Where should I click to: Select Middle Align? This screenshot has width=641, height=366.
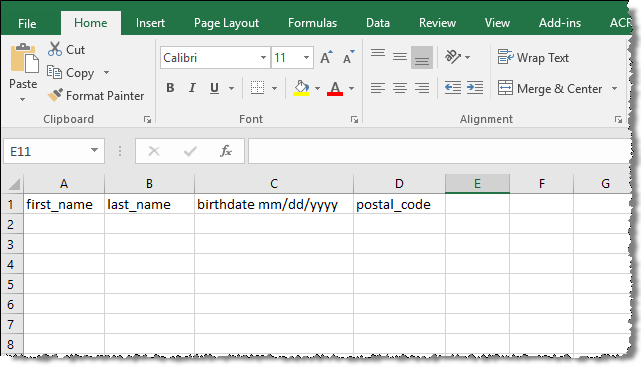(400, 57)
